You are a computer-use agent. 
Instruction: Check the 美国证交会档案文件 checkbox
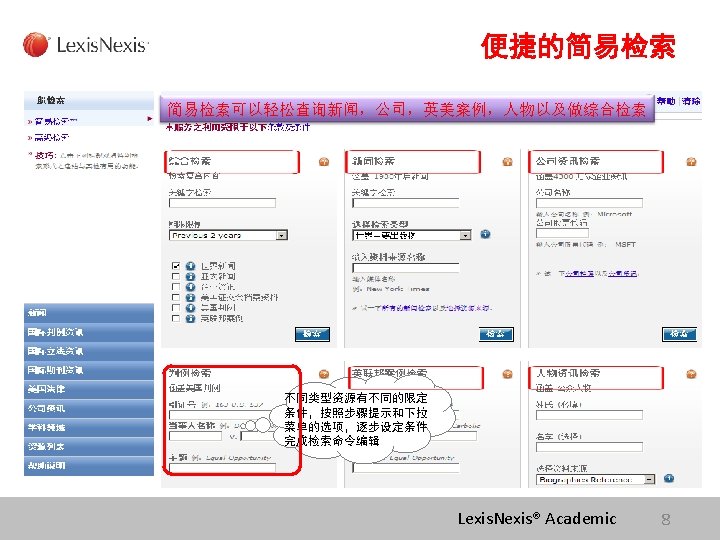tap(175, 298)
